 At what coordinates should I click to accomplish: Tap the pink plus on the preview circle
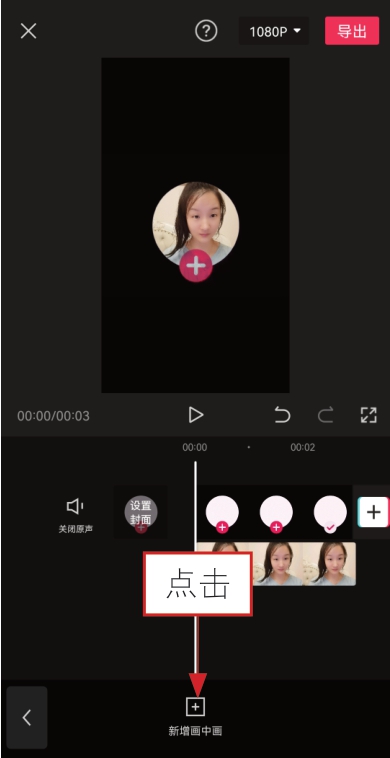click(x=196, y=266)
